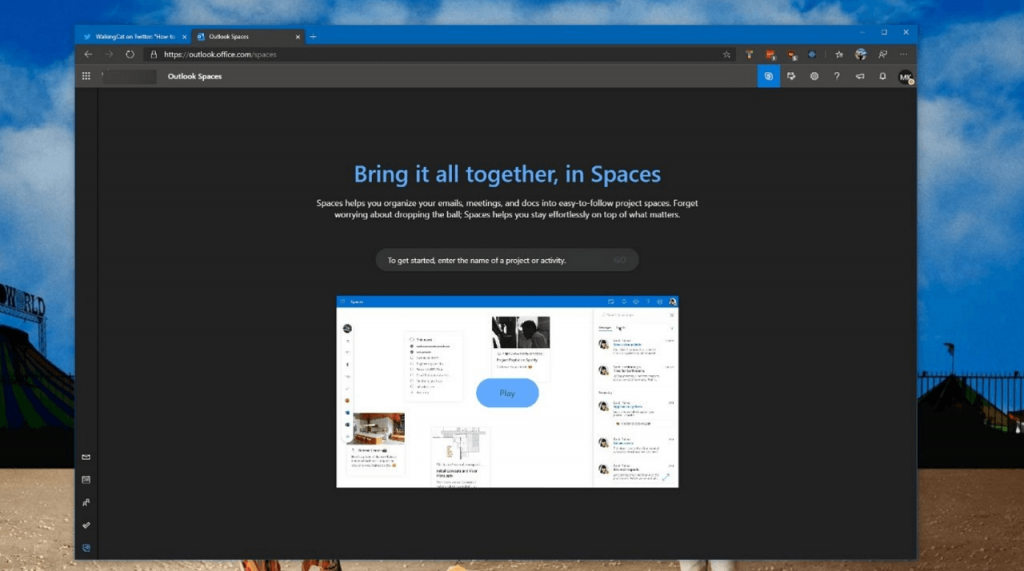Screen dimensions: 1024x571
Task: Switch to People in the left sidebar
Action: pos(86,502)
